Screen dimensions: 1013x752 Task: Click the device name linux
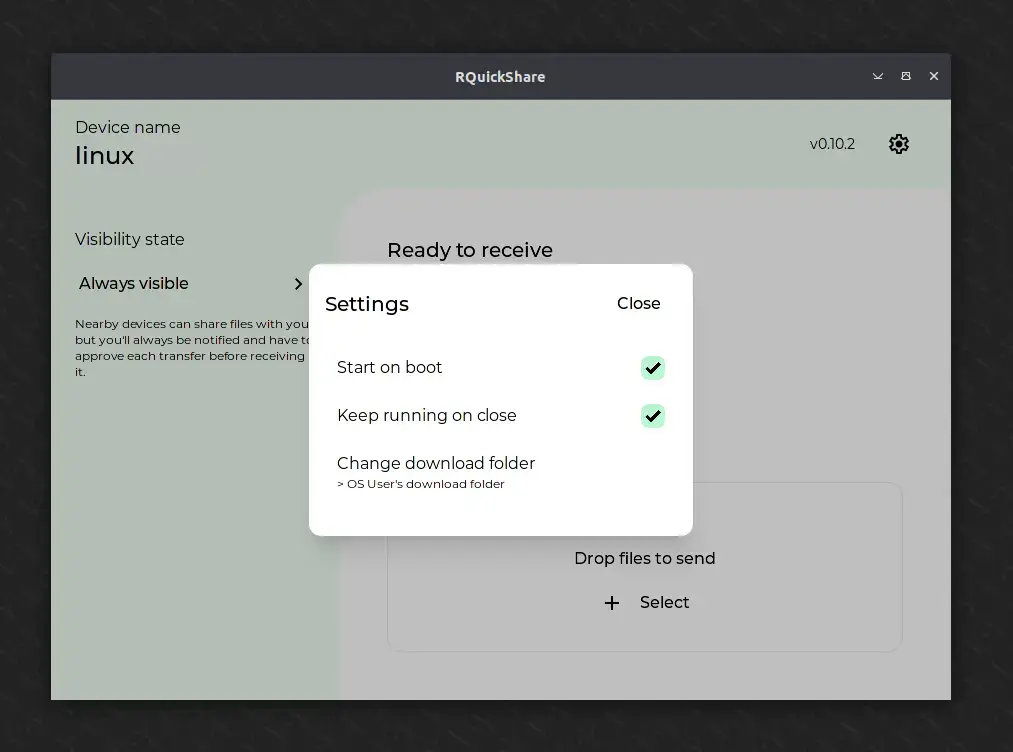click(105, 156)
